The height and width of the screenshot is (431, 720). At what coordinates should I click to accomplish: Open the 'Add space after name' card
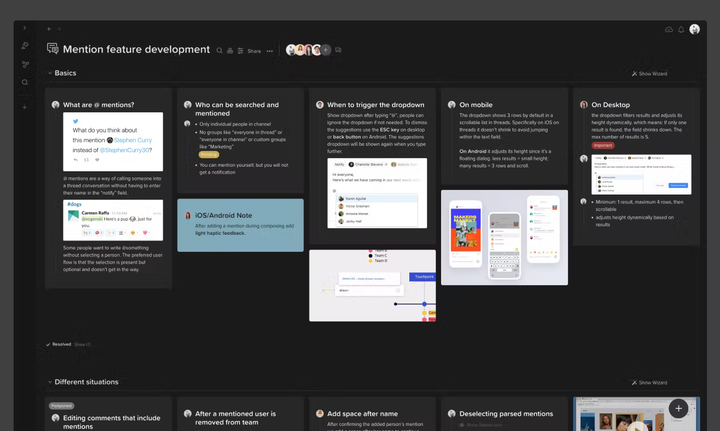(x=362, y=414)
